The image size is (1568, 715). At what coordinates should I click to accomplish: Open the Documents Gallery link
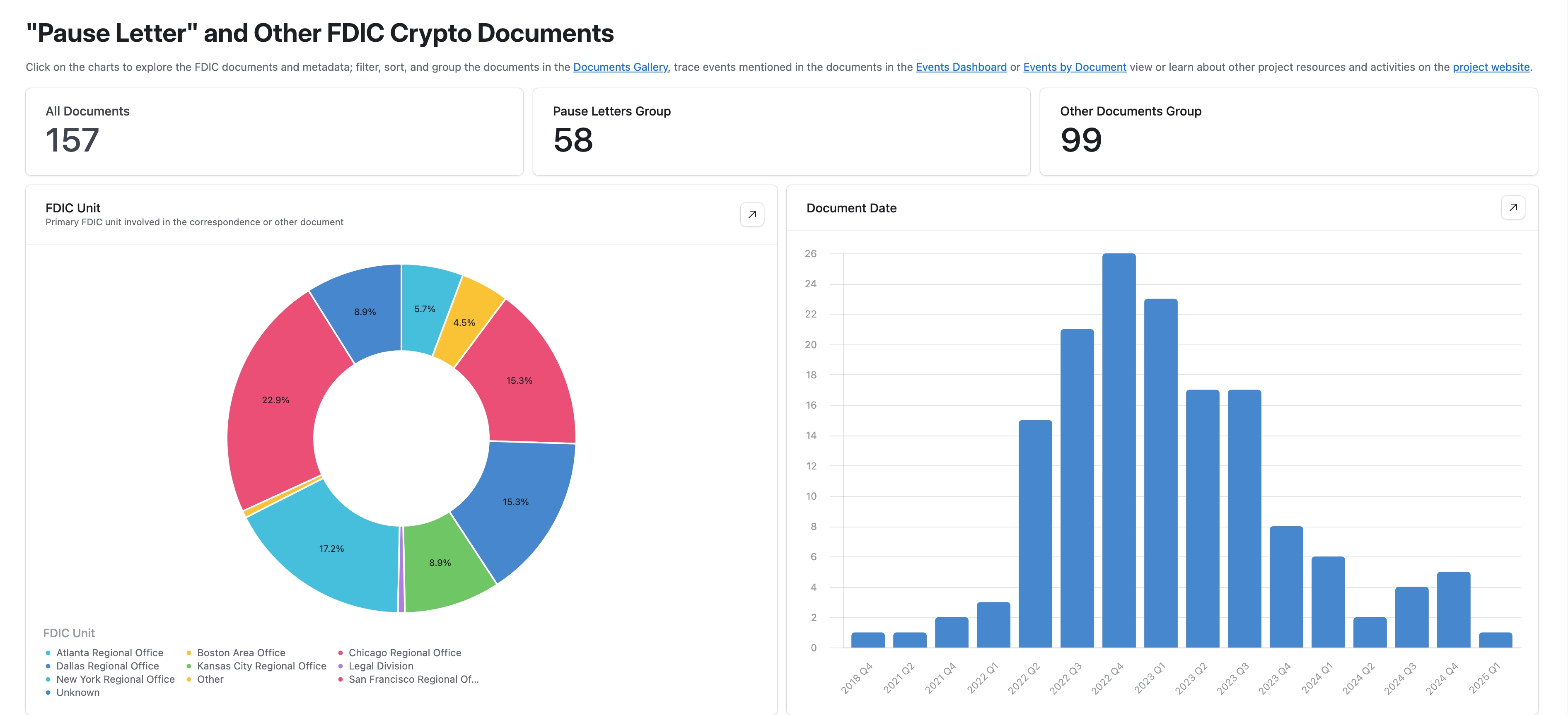(x=620, y=67)
